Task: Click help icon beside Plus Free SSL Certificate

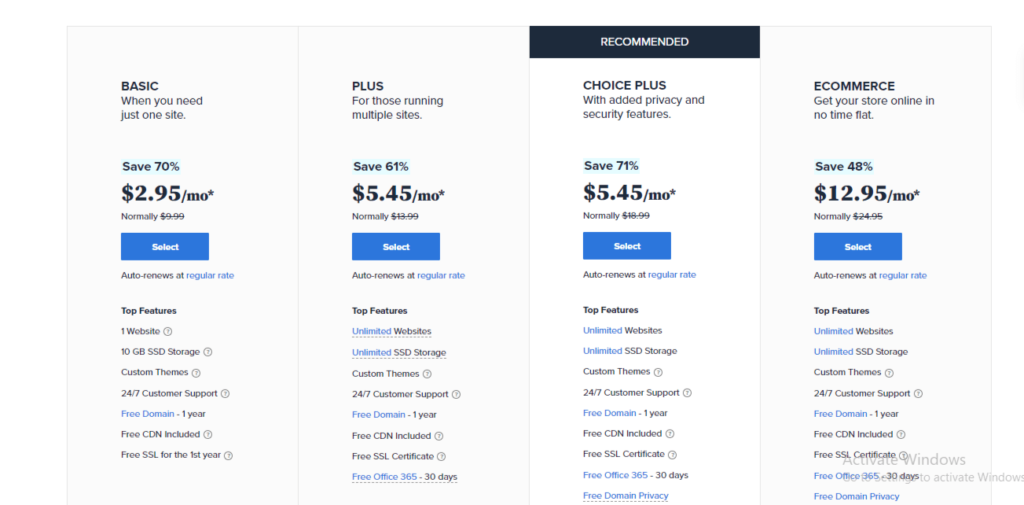Action: (441, 457)
